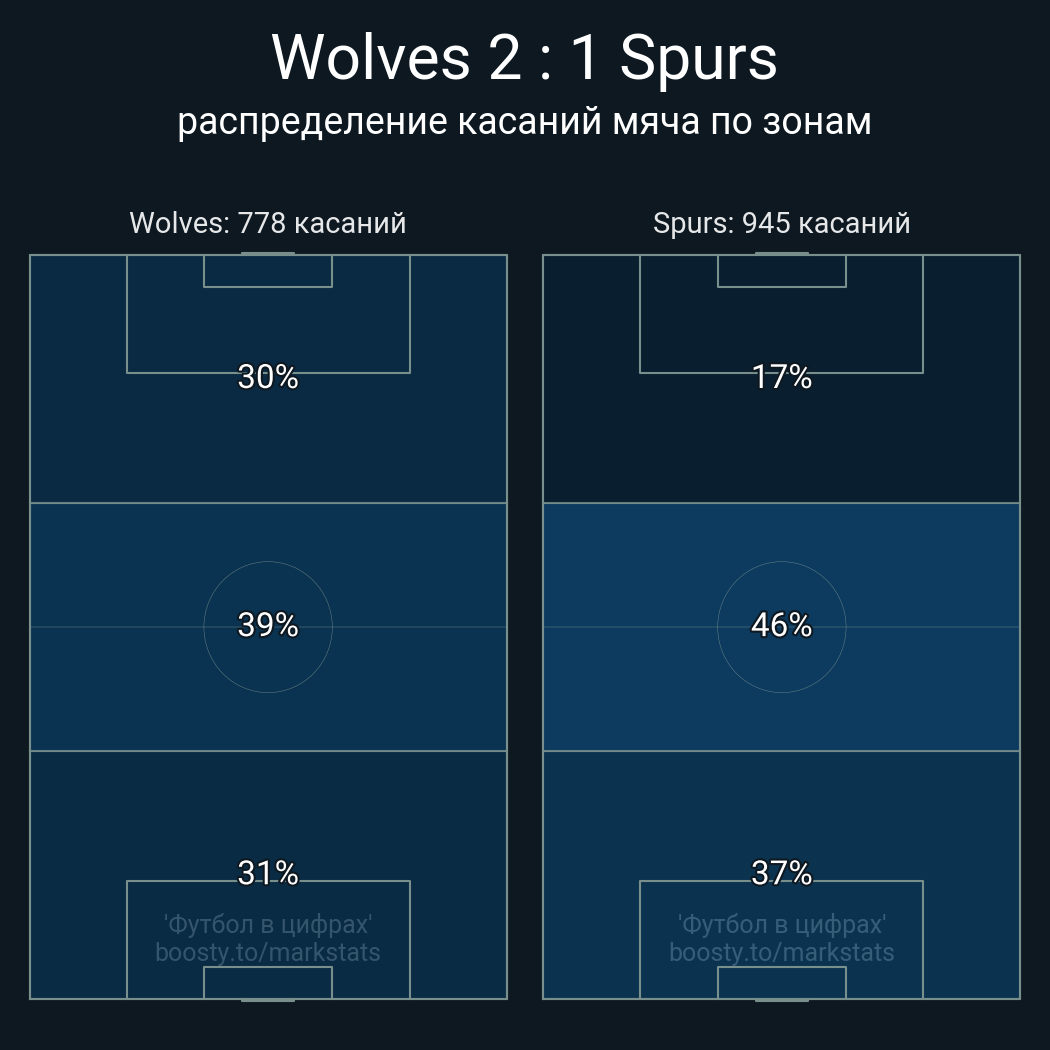Image resolution: width=1050 pixels, height=1050 pixels.
Task: Click the 'Wolves 2 : 1 Spurs' title
Action: (x=524, y=58)
